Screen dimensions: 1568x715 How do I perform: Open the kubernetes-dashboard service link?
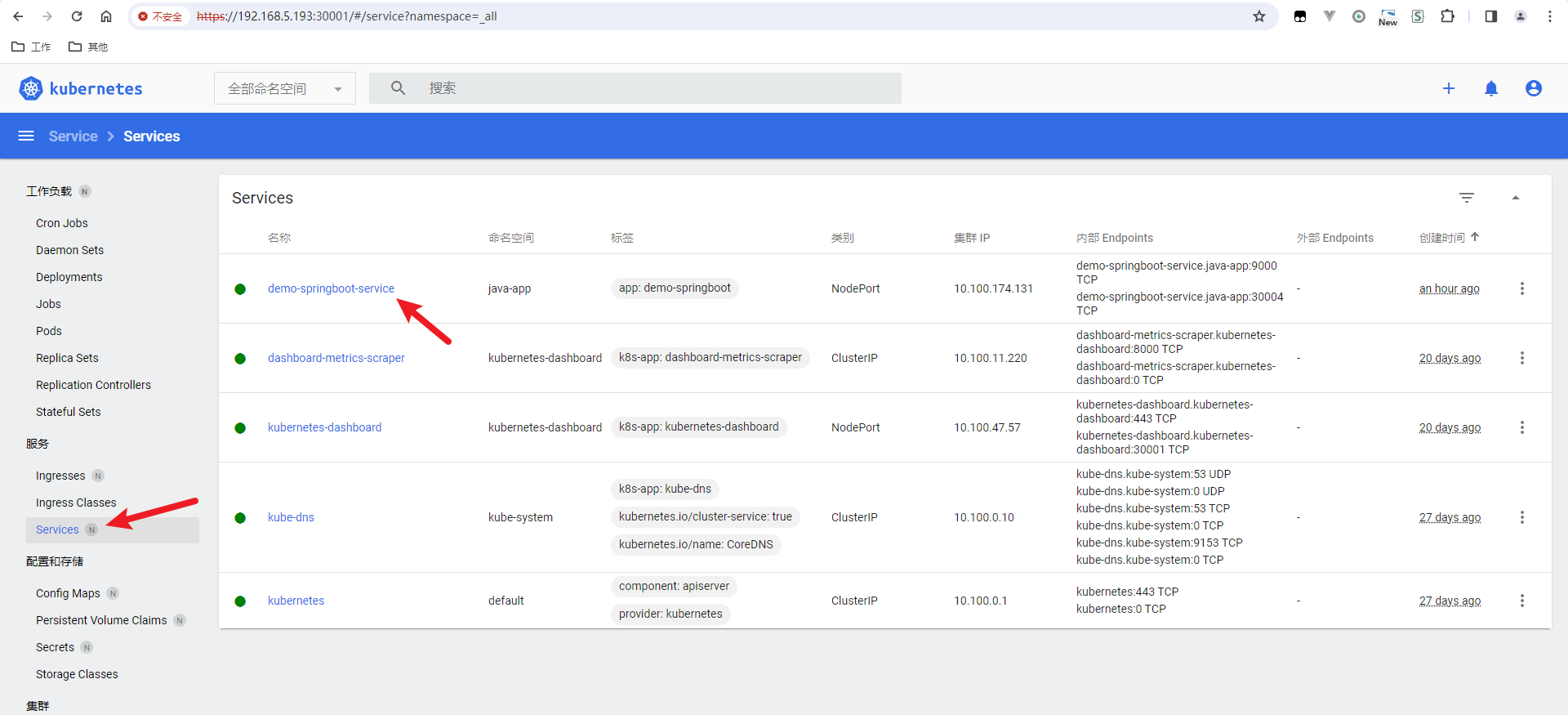pos(324,427)
